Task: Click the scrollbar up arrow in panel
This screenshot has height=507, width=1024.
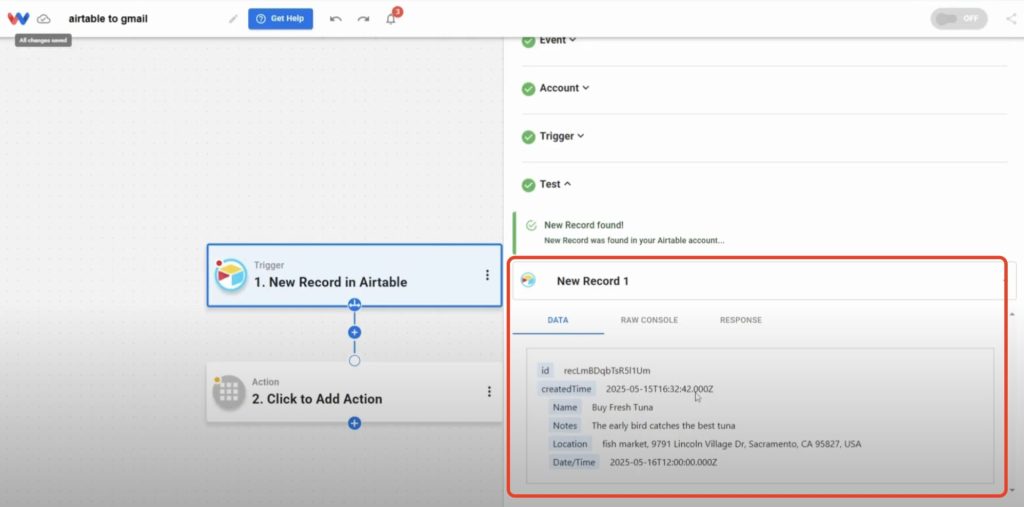Action: [1012, 314]
